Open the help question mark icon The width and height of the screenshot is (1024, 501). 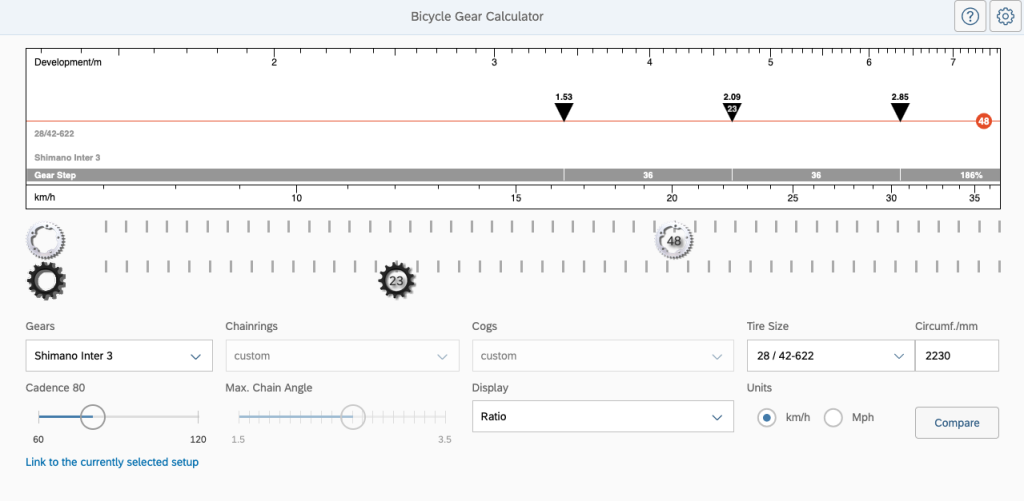pyautogui.click(x=969, y=17)
